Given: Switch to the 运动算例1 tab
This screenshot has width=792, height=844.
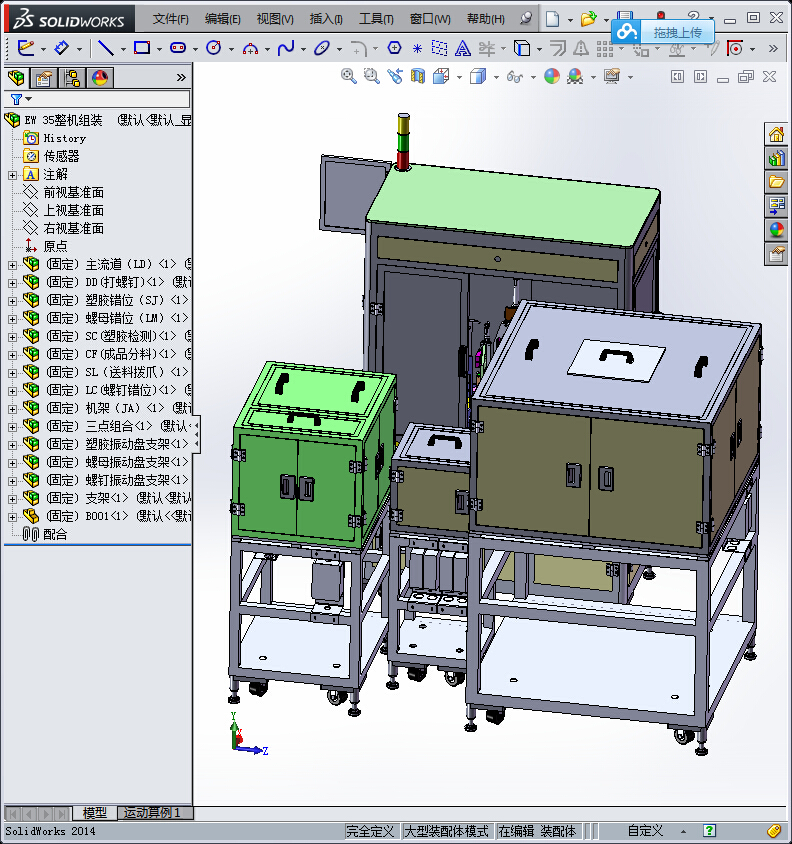Looking at the screenshot, I should [152, 813].
